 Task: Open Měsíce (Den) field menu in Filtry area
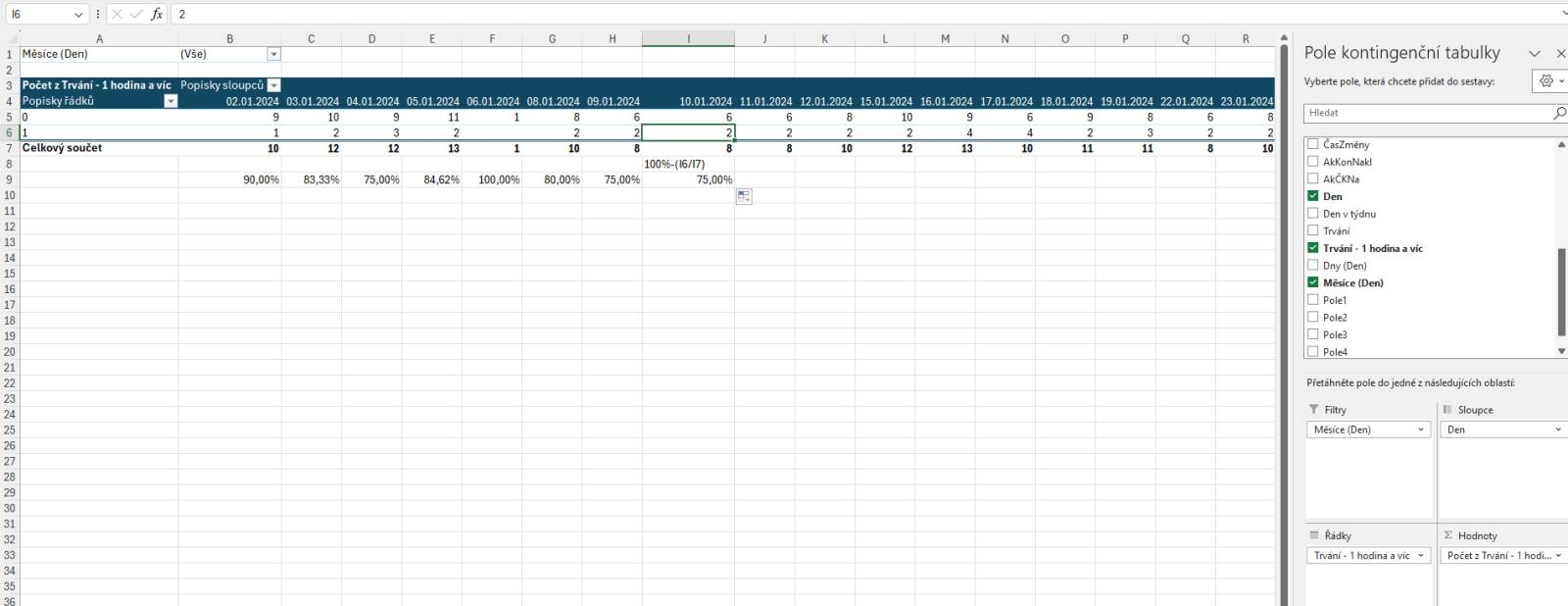point(1421,429)
